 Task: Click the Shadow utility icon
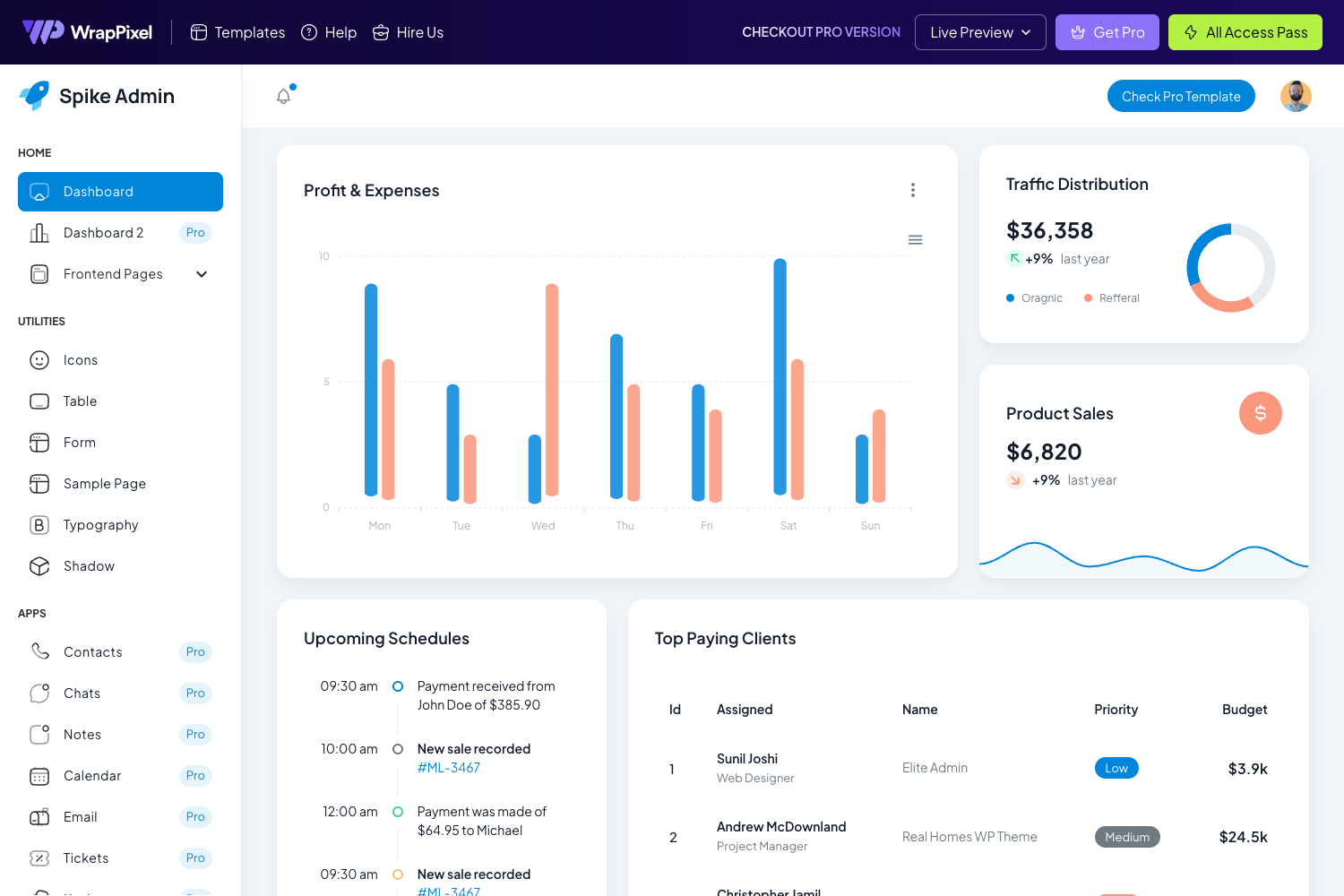coord(39,565)
